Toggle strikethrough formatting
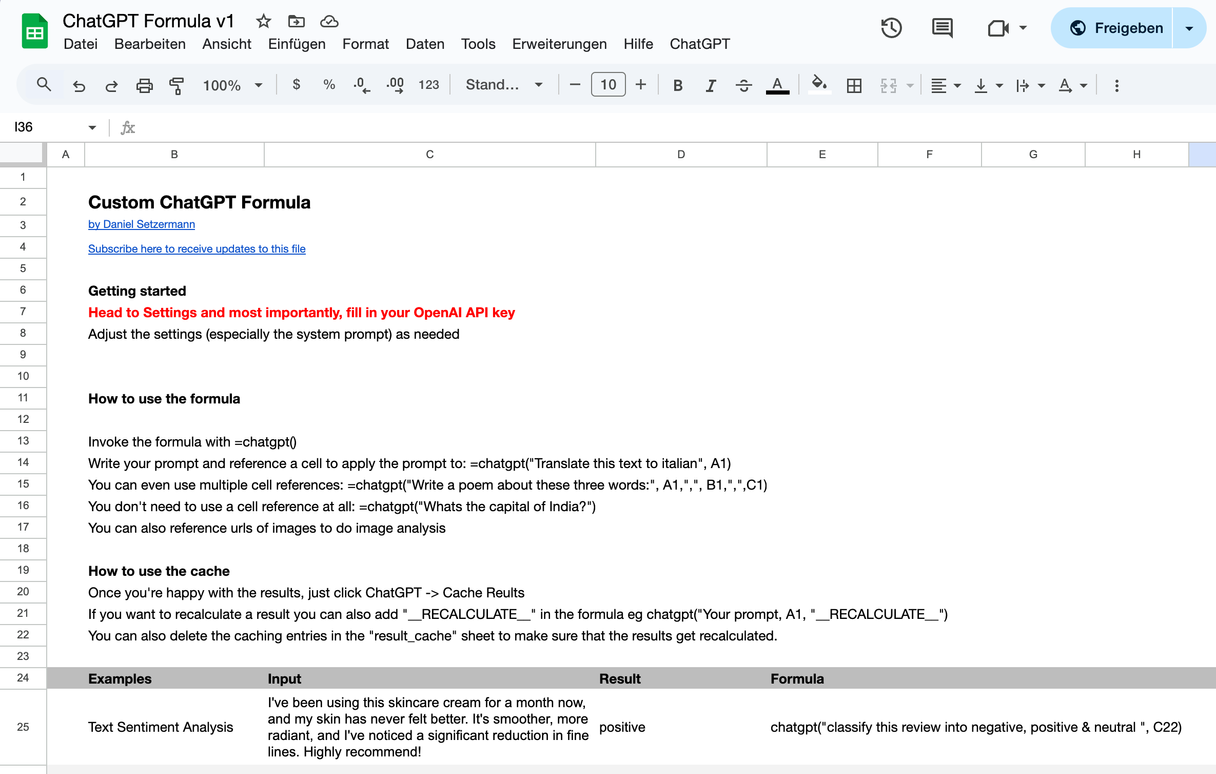The image size is (1216, 774). pos(744,86)
